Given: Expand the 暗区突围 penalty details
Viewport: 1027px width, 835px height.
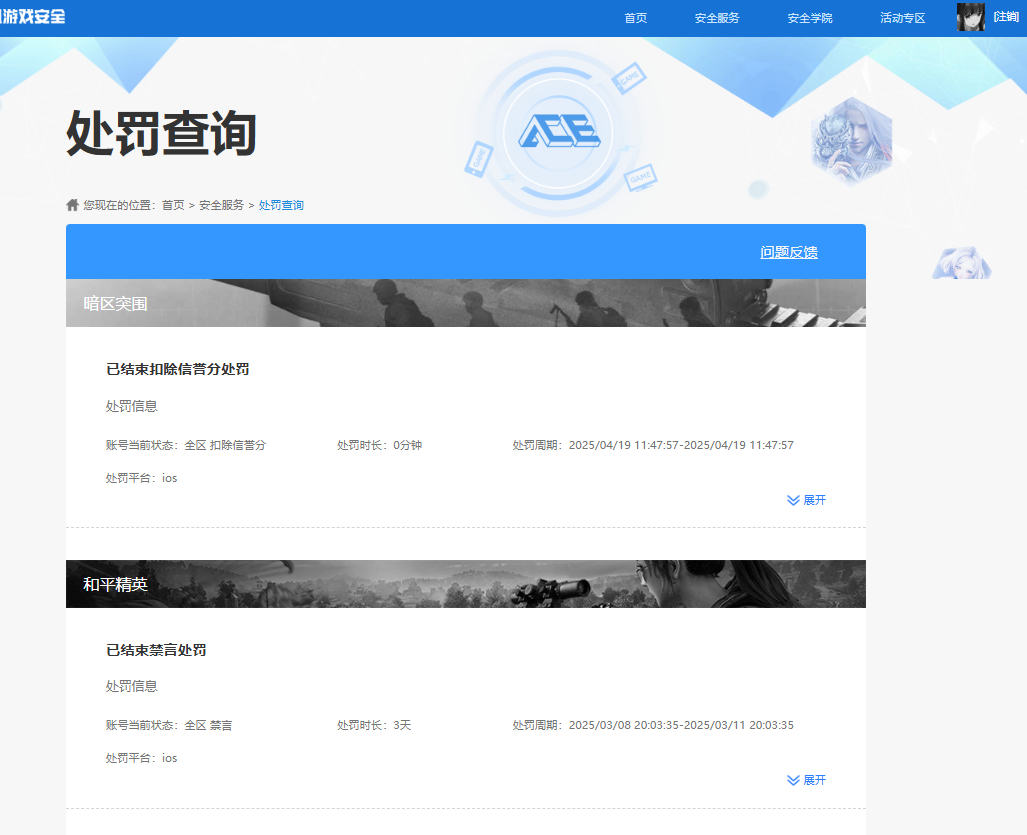Looking at the screenshot, I should [x=806, y=500].
